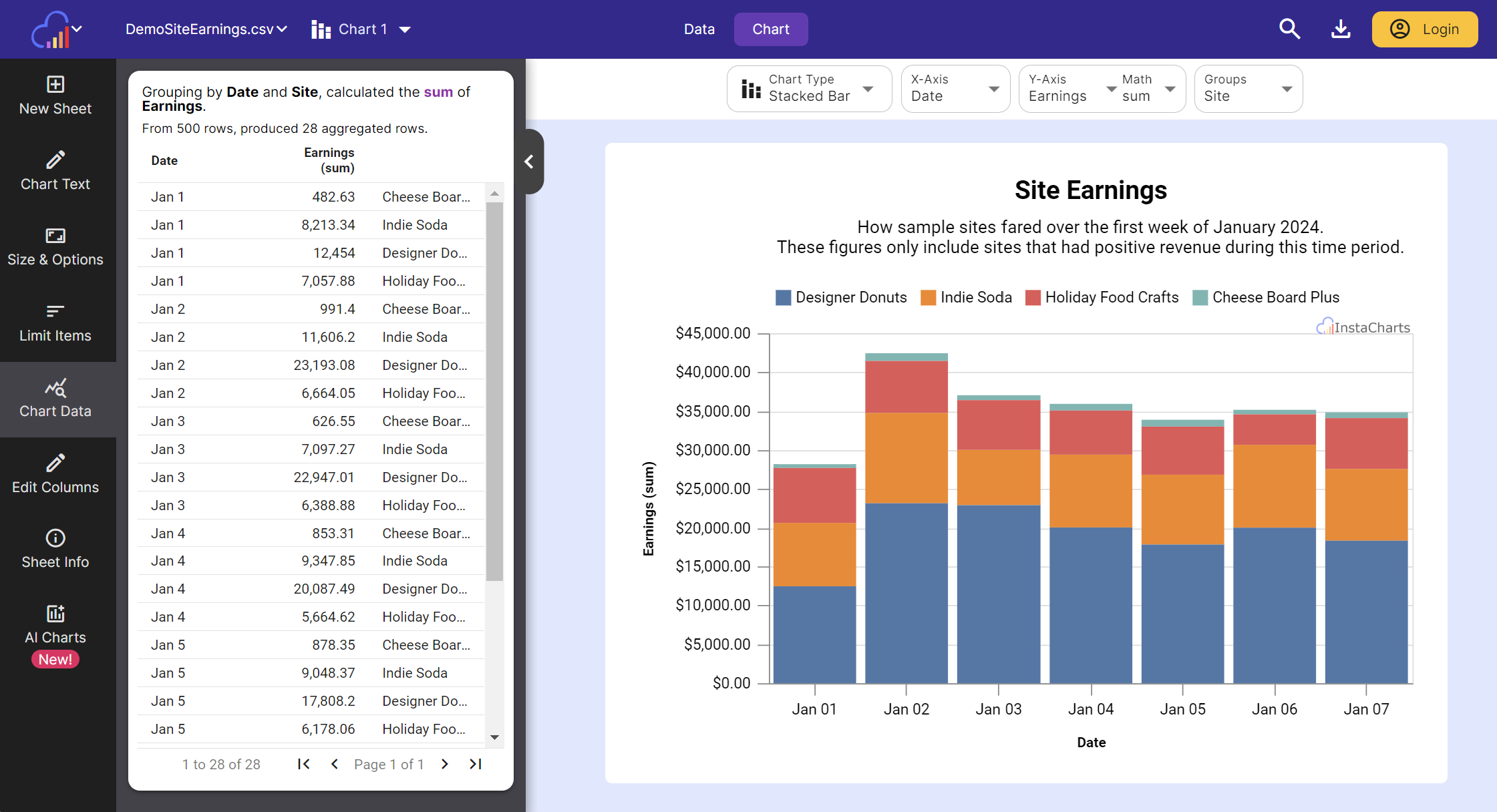
Task: Expand the X-Axis Date dropdown
Action: pyautogui.click(x=955, y=89)
